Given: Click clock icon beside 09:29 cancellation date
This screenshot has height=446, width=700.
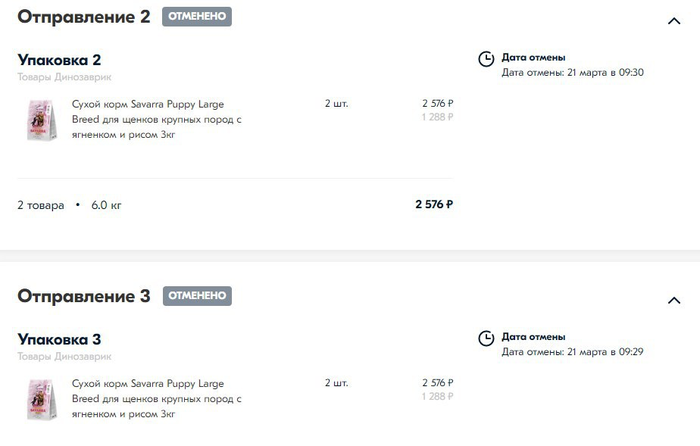Looking at the screenshot, I should coord(486,338).
